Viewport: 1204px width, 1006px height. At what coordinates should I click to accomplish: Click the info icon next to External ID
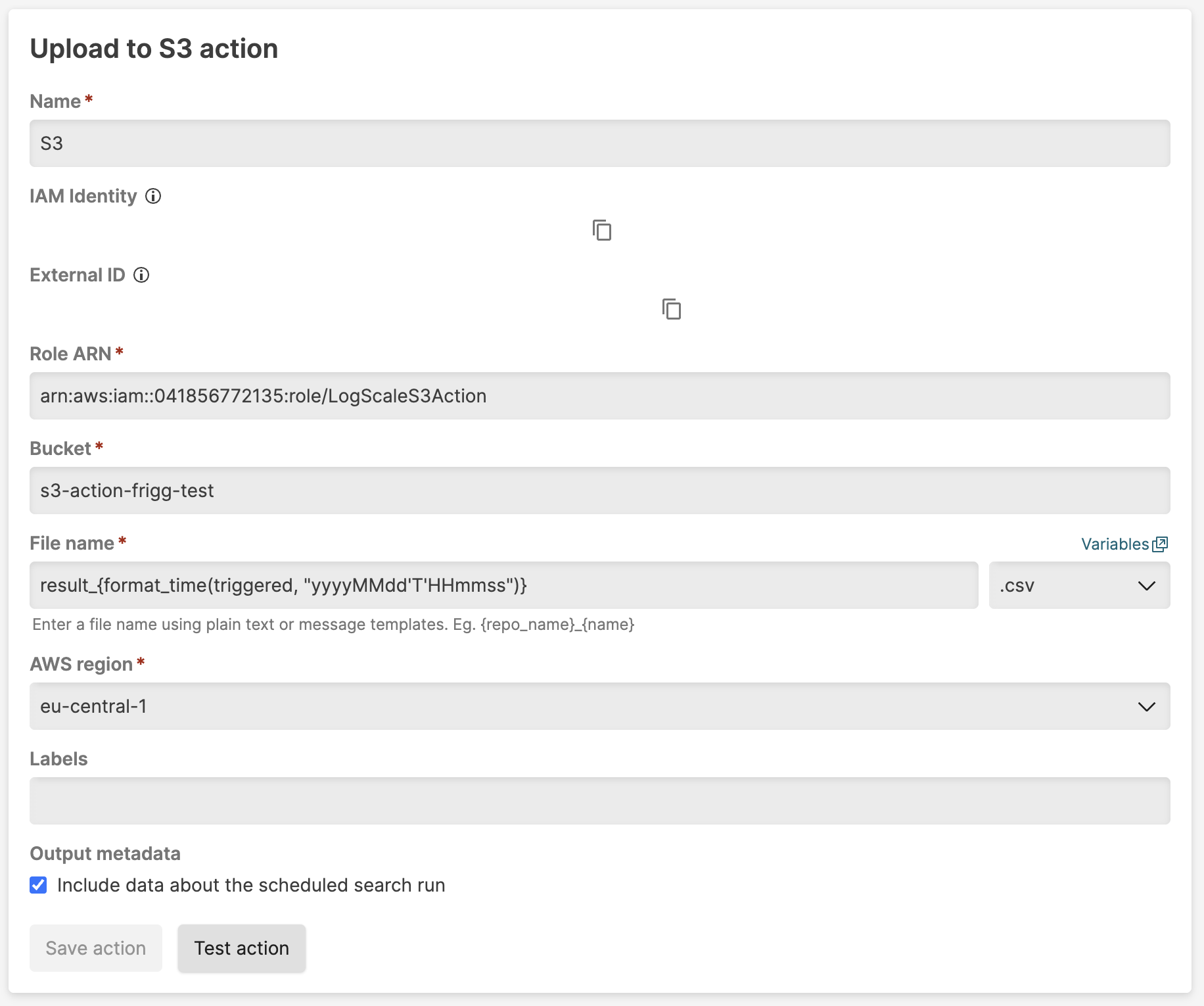141,275
